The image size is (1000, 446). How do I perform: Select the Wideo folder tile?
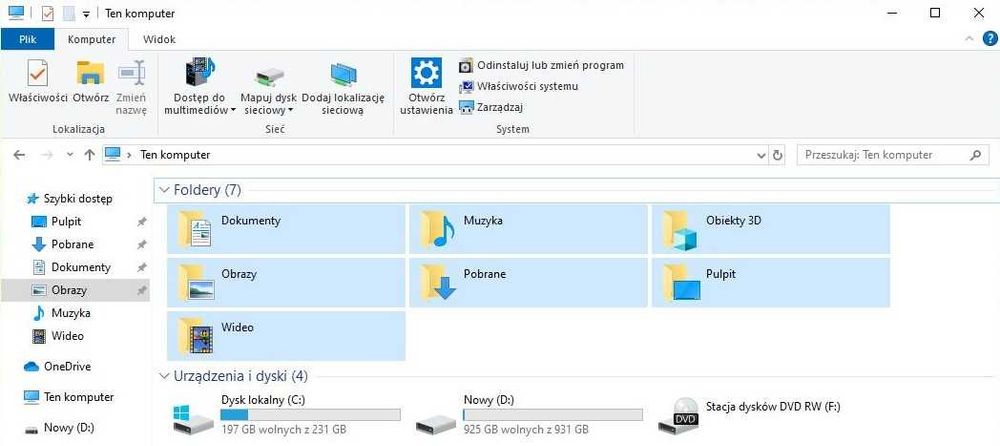286,336
